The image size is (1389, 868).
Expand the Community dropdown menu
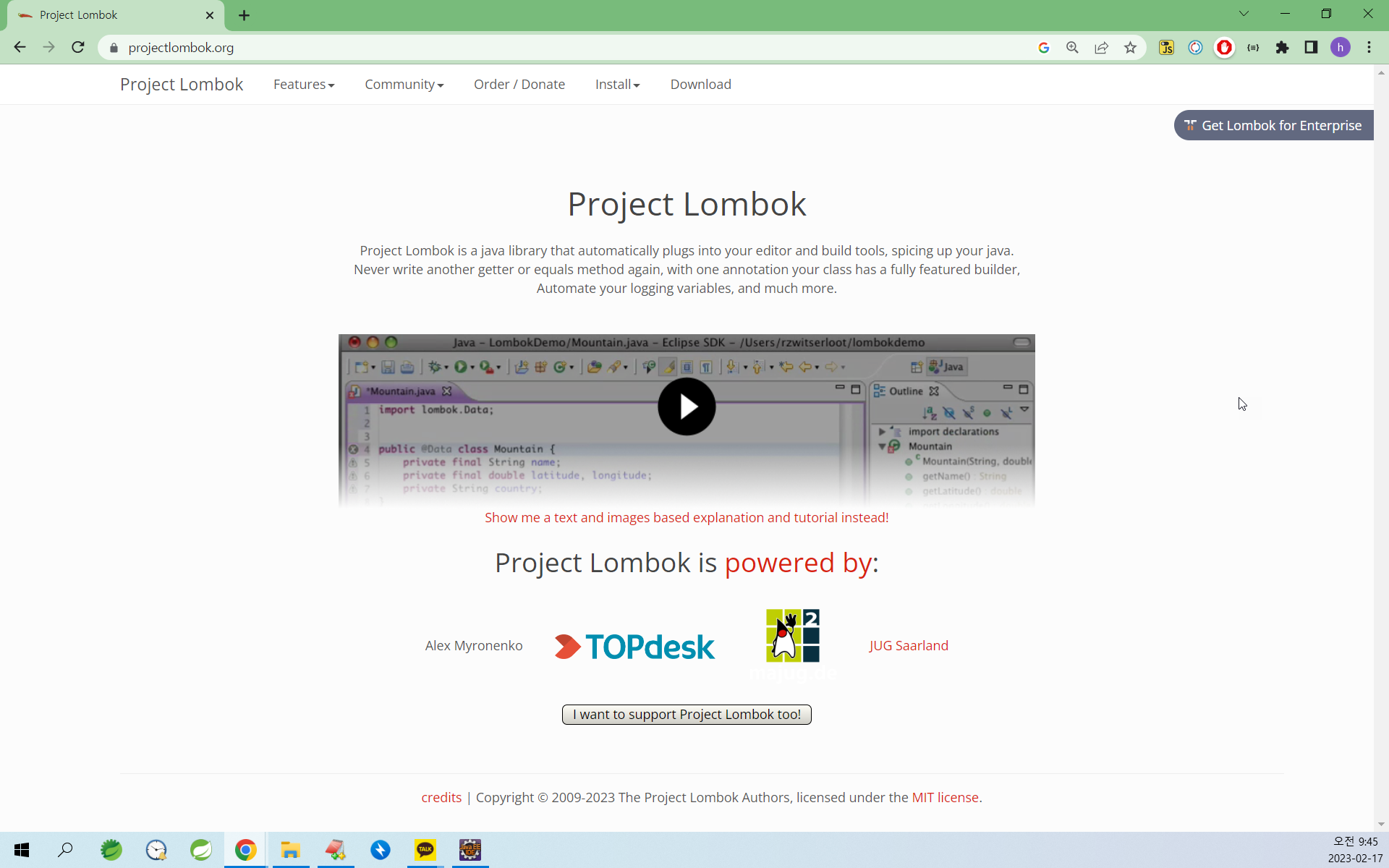point(404,85)
